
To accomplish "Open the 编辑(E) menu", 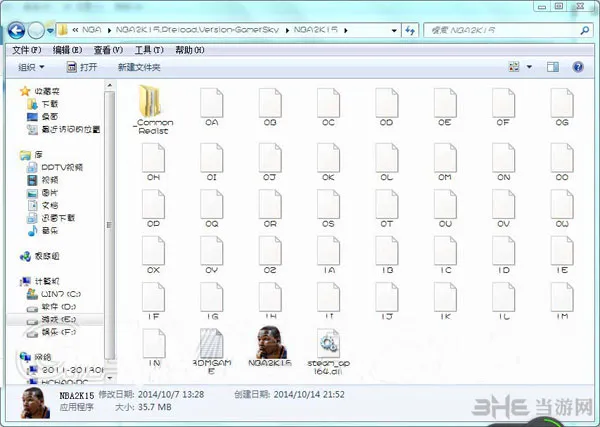I will coord(67,50).
